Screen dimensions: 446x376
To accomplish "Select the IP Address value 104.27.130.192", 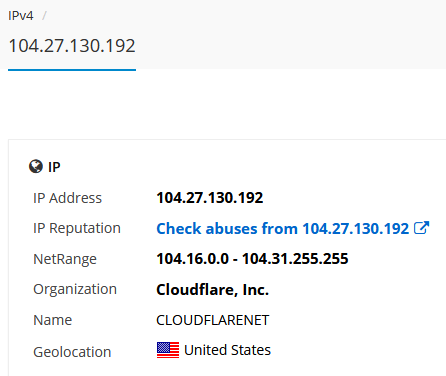I will coord(210,198).
